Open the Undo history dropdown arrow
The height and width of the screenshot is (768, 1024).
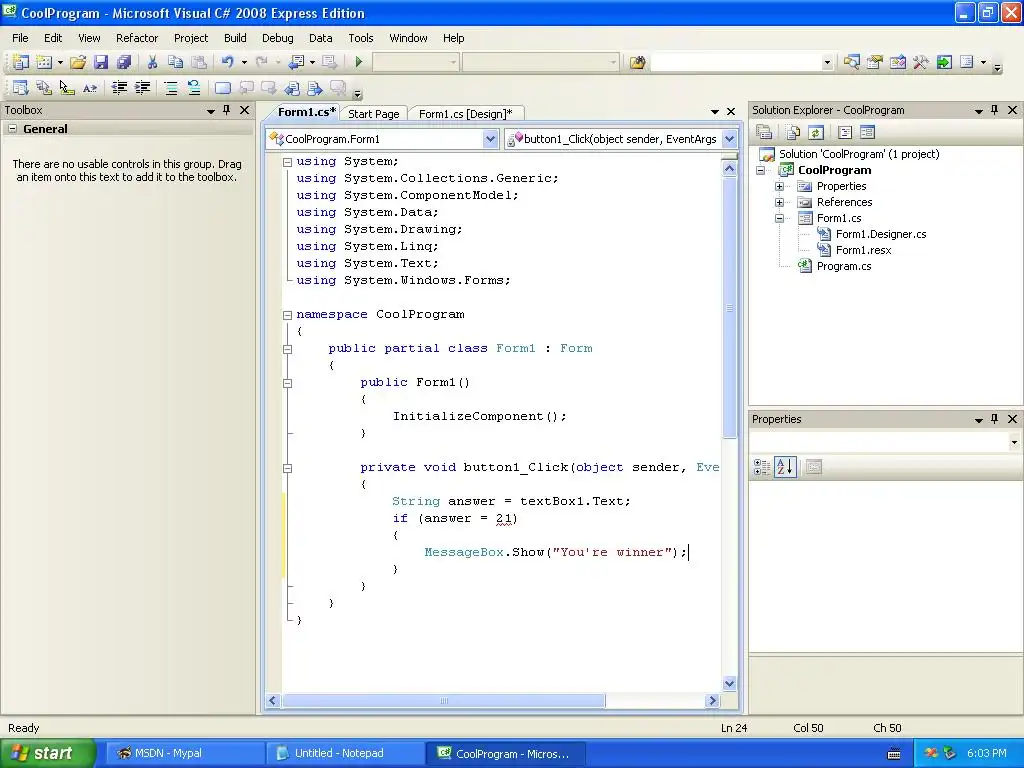[x=244, y=62]
